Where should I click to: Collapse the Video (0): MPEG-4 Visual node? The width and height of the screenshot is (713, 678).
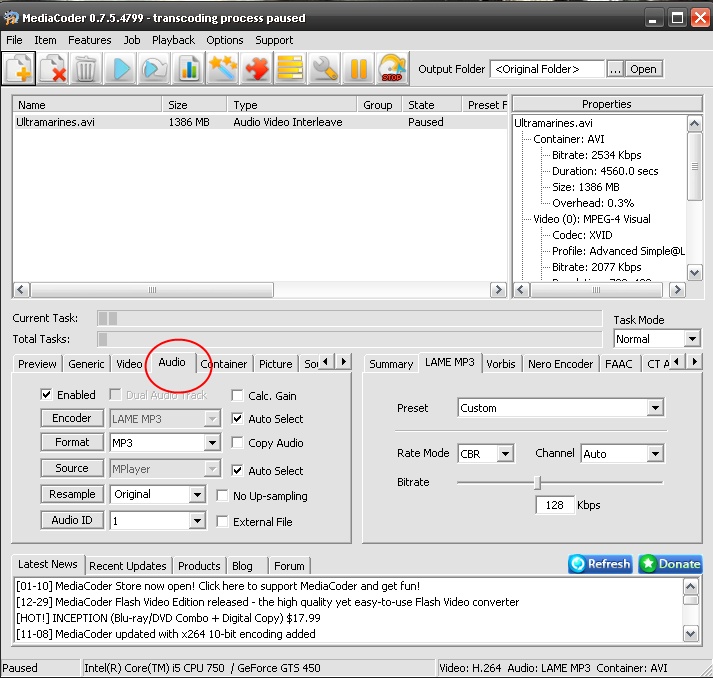[x=592, y=219]
